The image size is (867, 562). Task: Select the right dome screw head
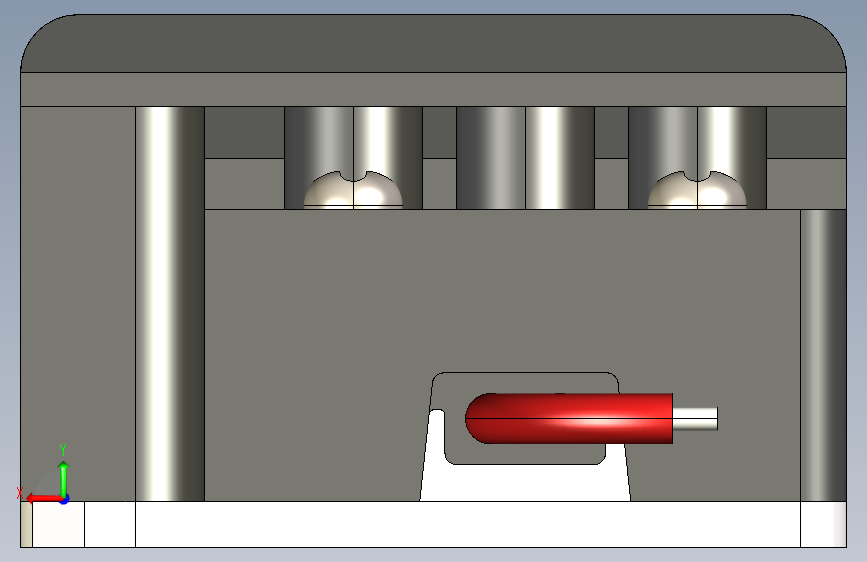(697, 190)
